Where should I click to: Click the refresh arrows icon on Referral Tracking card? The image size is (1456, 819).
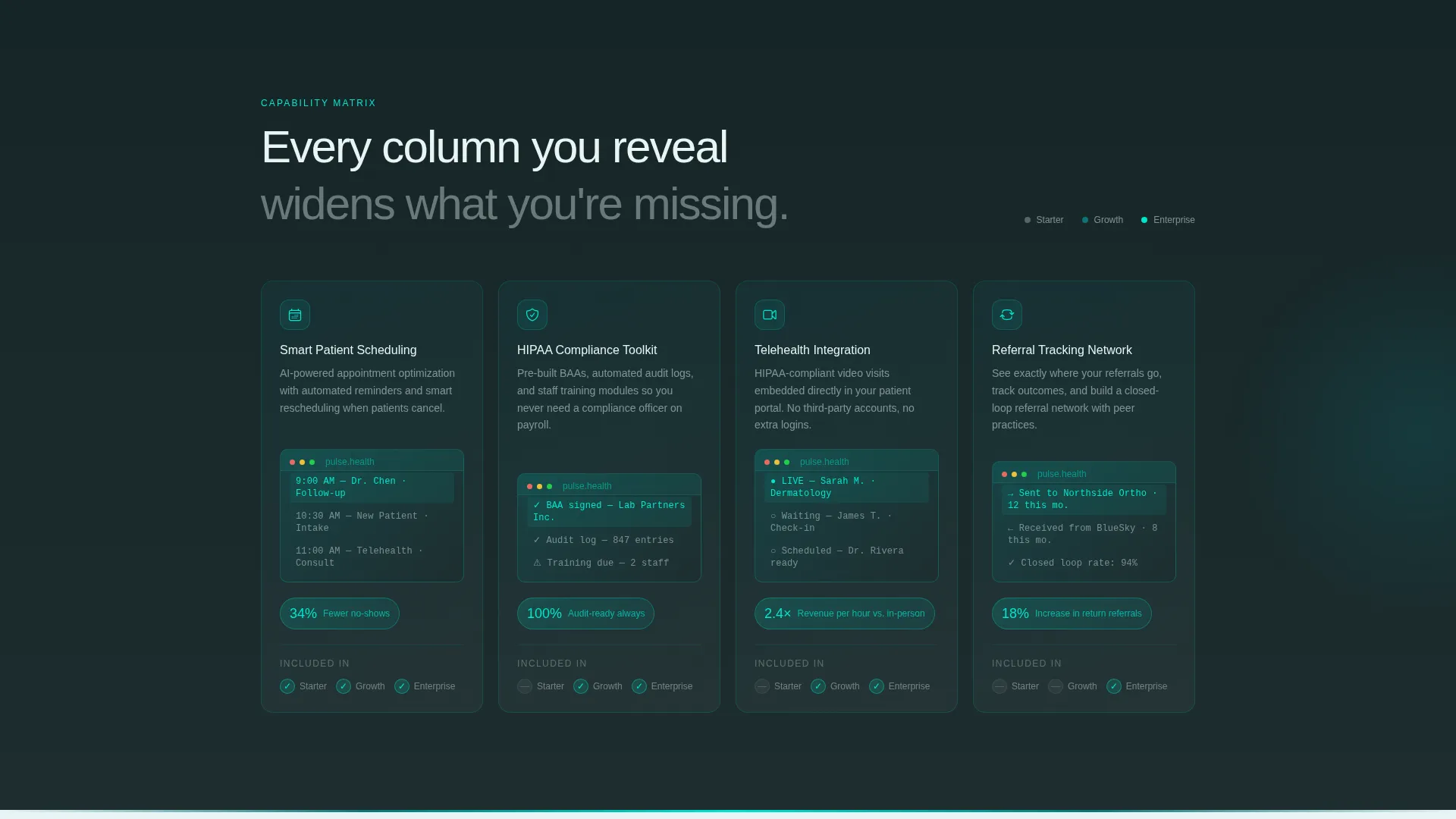pyautogui.click(x=1007, y=315)
